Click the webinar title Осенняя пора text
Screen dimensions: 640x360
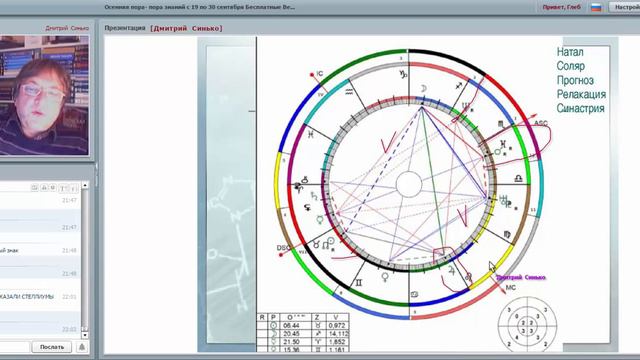[200, 7]
